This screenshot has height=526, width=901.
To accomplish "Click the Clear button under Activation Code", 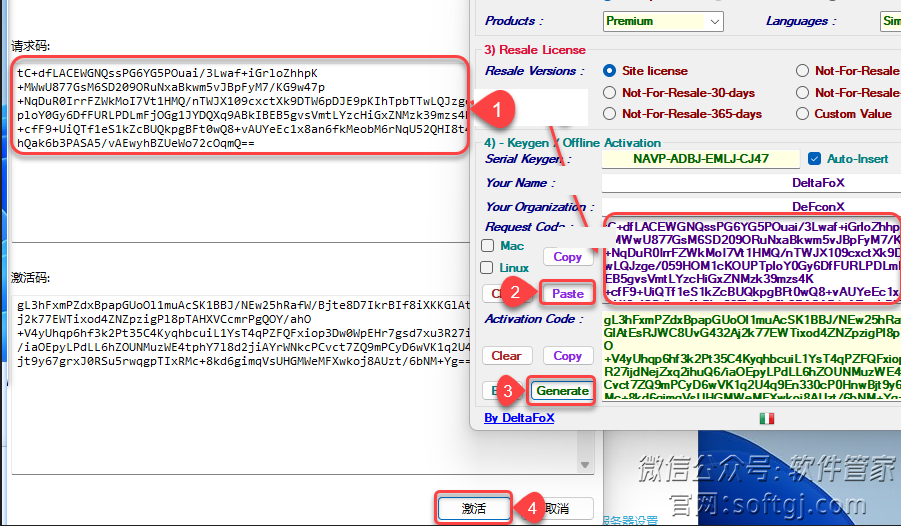I will (507, 356).
